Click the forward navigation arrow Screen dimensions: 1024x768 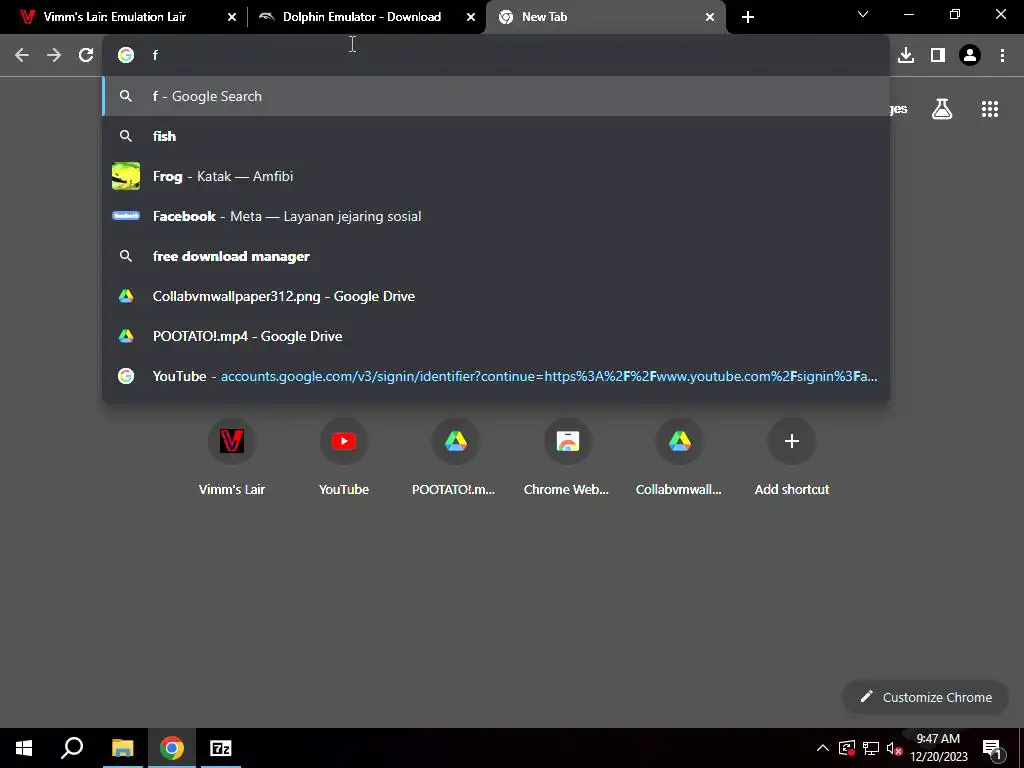[x=54, y=56]
